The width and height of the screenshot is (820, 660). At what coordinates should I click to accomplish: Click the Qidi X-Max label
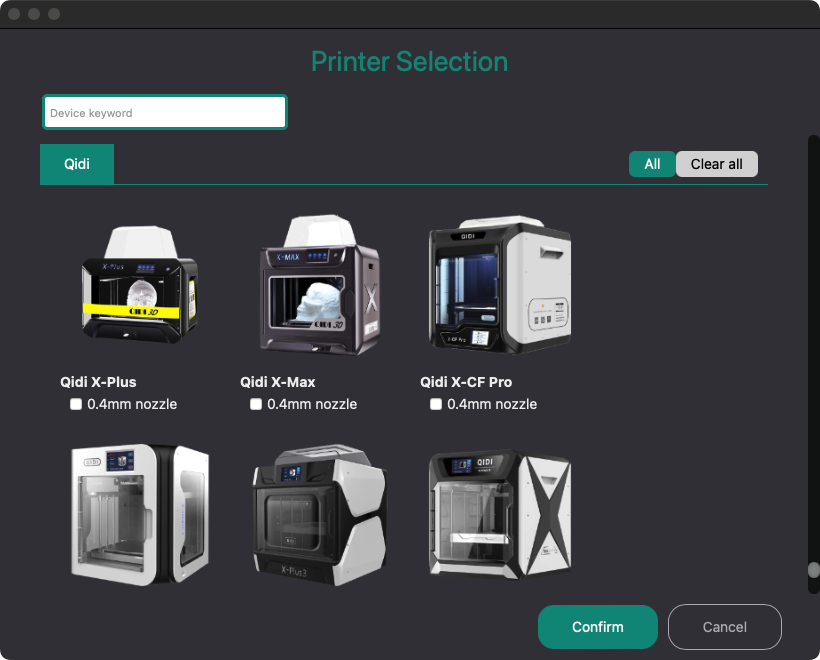pos(278,382)
